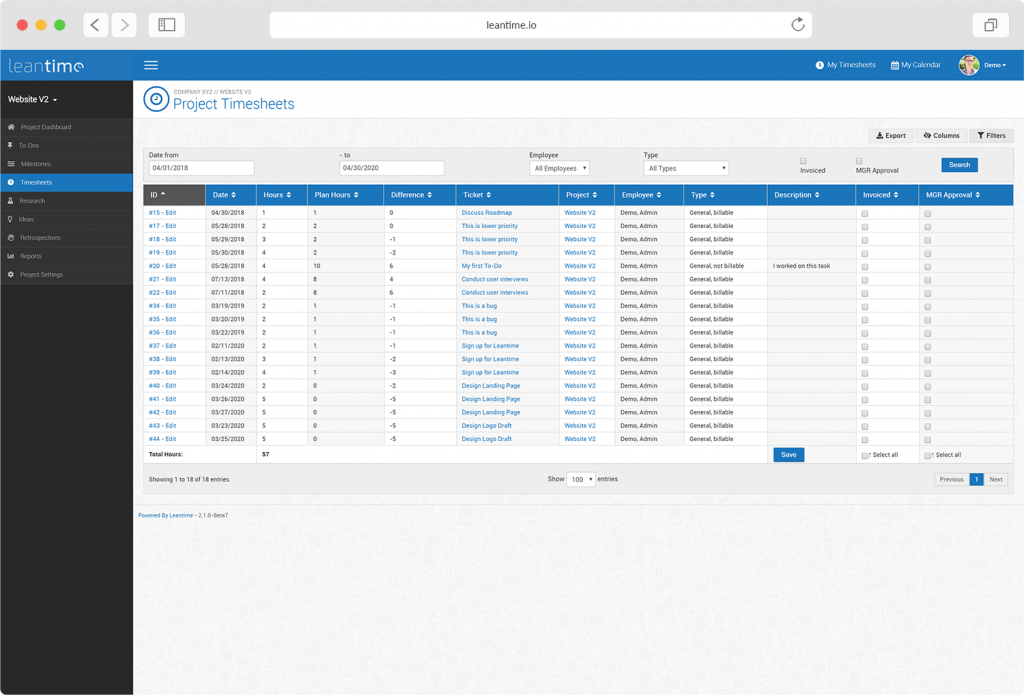This screenshot has height=695, width=1024.
Task: Go to To-Dos in sidebar
Action: tap(67, 145)
